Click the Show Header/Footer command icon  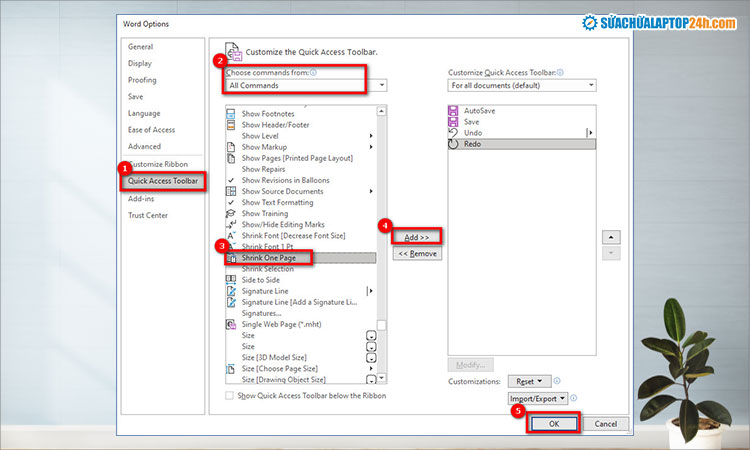pos(231,125)
